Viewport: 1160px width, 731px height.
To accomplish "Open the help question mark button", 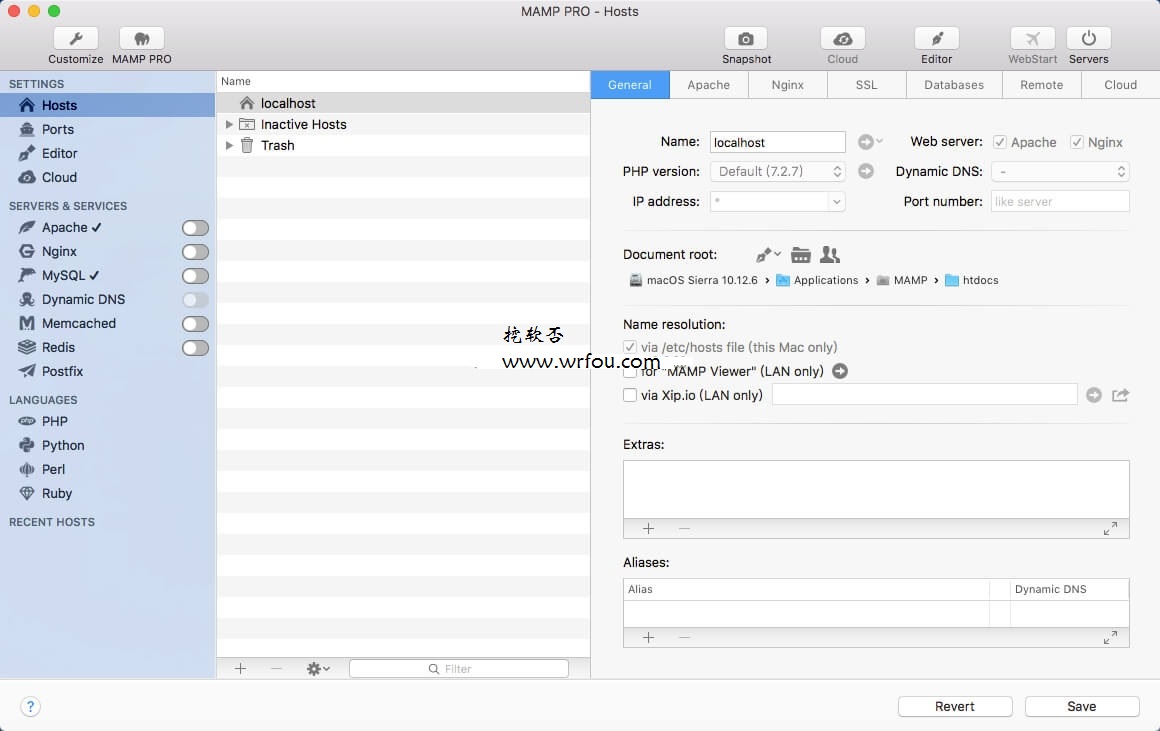I will point(30,707).
